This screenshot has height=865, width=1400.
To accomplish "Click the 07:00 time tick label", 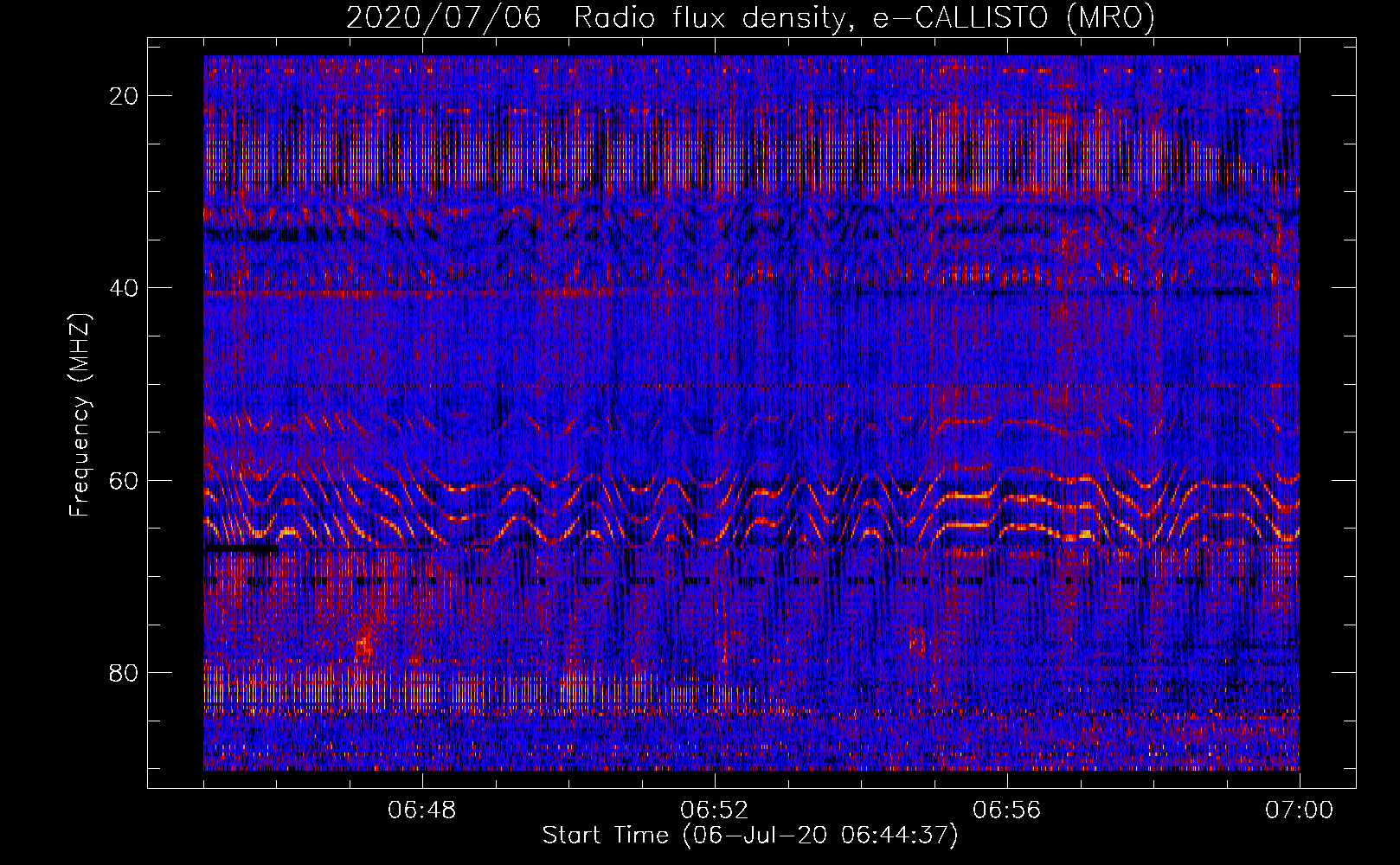I will coord(1300,811).
